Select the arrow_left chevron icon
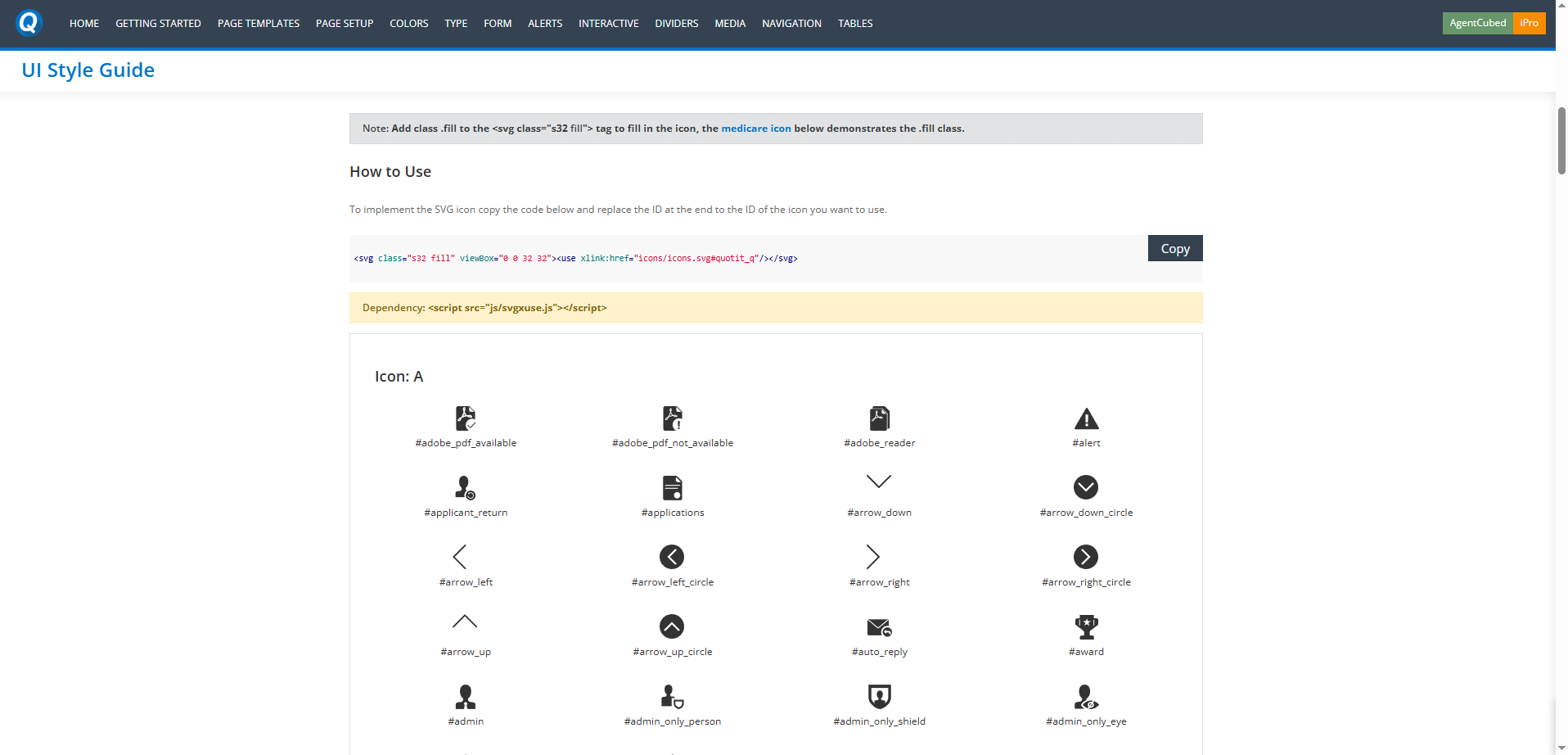Viewport: 1568px width, 755px height. tap(460, 557)
